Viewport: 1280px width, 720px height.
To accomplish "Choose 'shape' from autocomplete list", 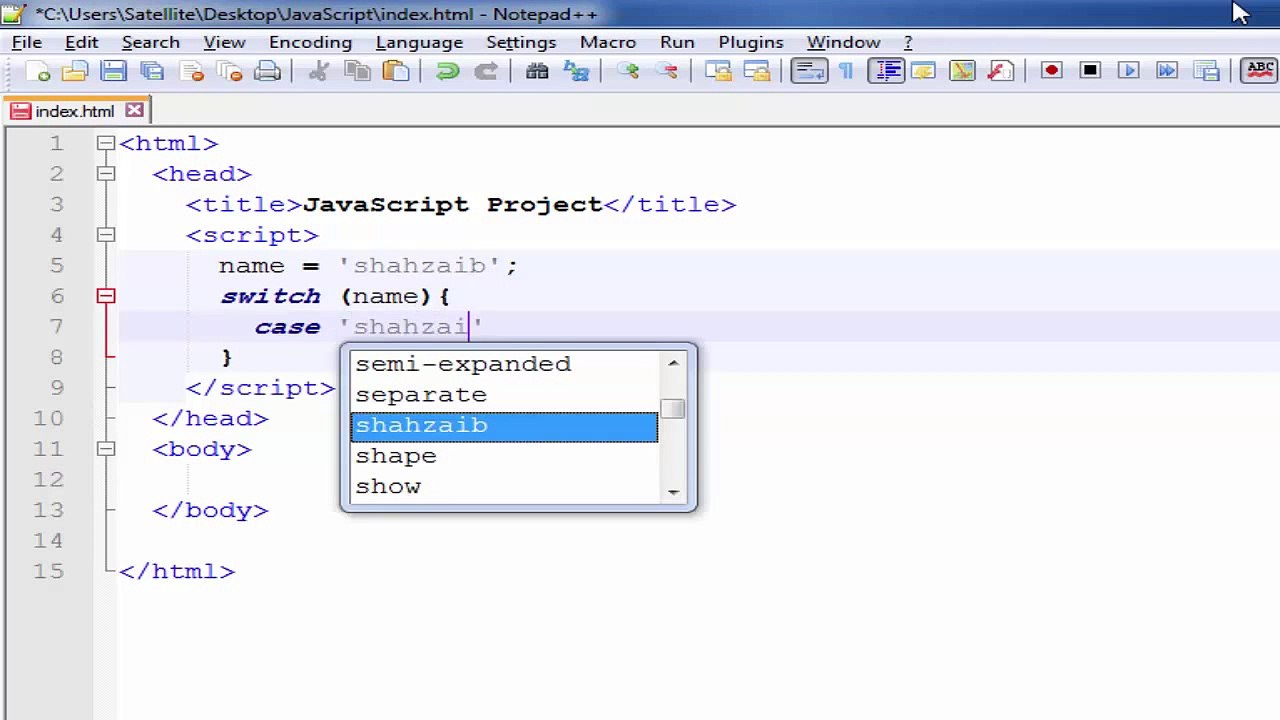I will 504,456.
